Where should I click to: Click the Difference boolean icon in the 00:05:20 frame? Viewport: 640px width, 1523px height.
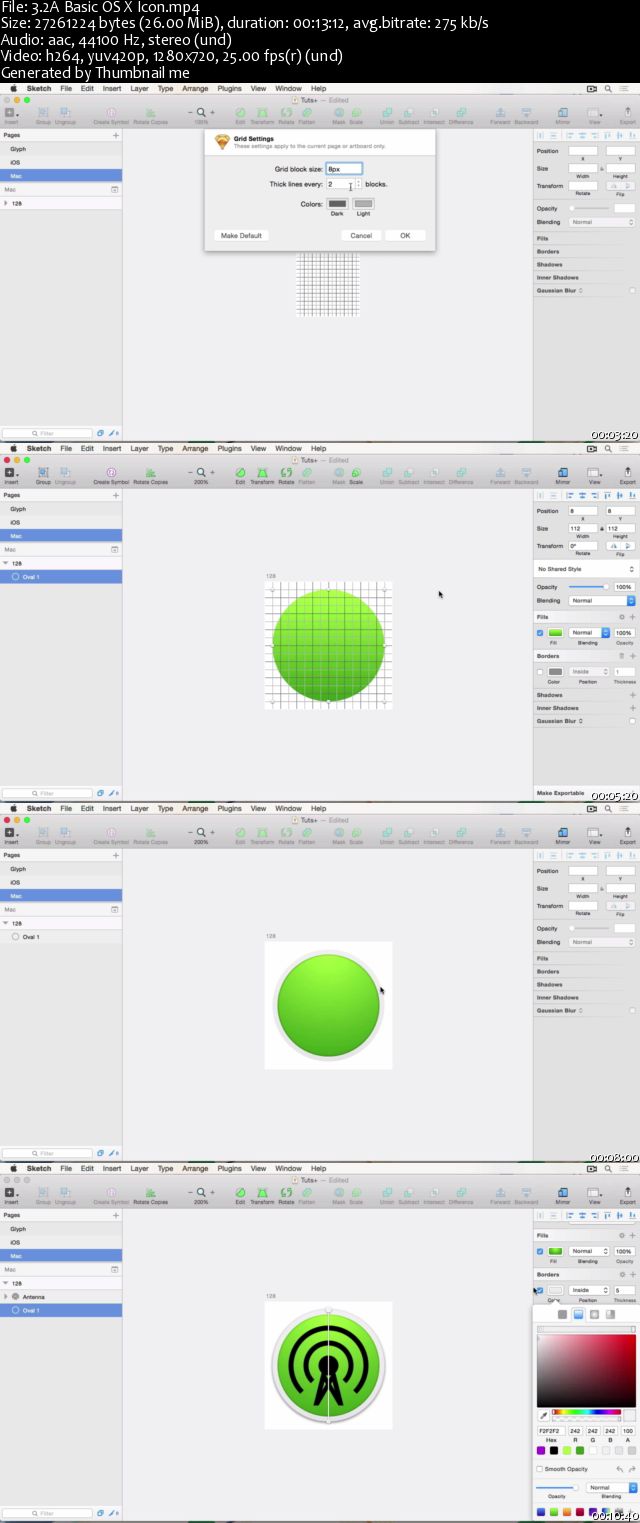pyautogui.click(x=461, y=475)
